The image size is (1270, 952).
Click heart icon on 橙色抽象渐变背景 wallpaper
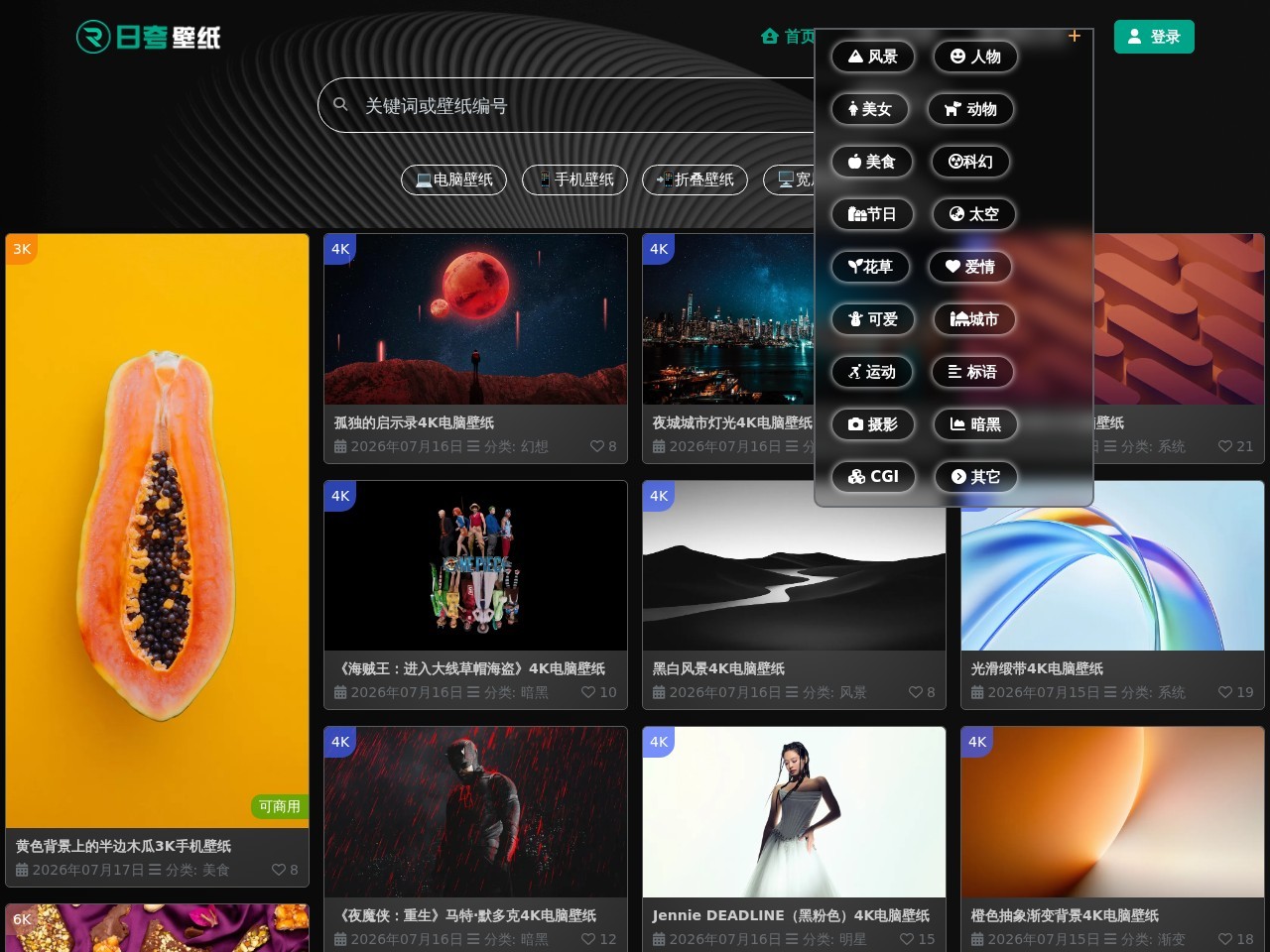tap(1225, 939)
